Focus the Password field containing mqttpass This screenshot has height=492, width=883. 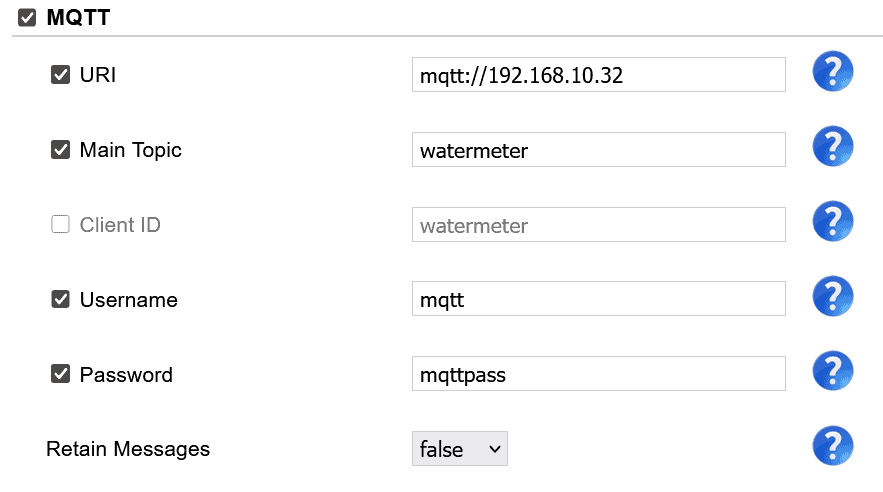point(599,374)
